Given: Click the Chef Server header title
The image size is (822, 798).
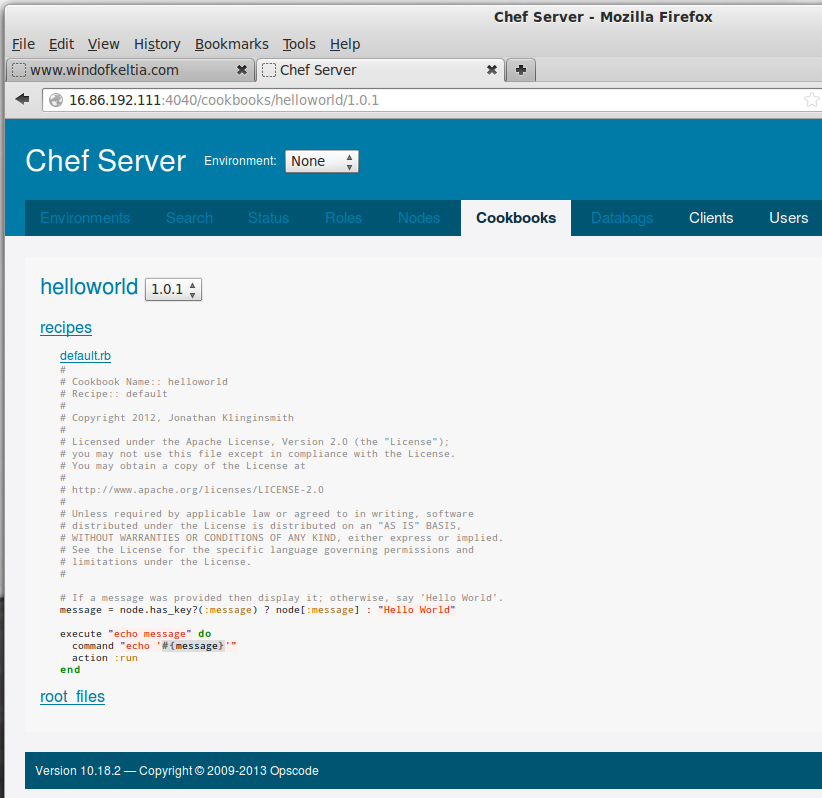Looking at the screenshot, I should pos(106,161).
